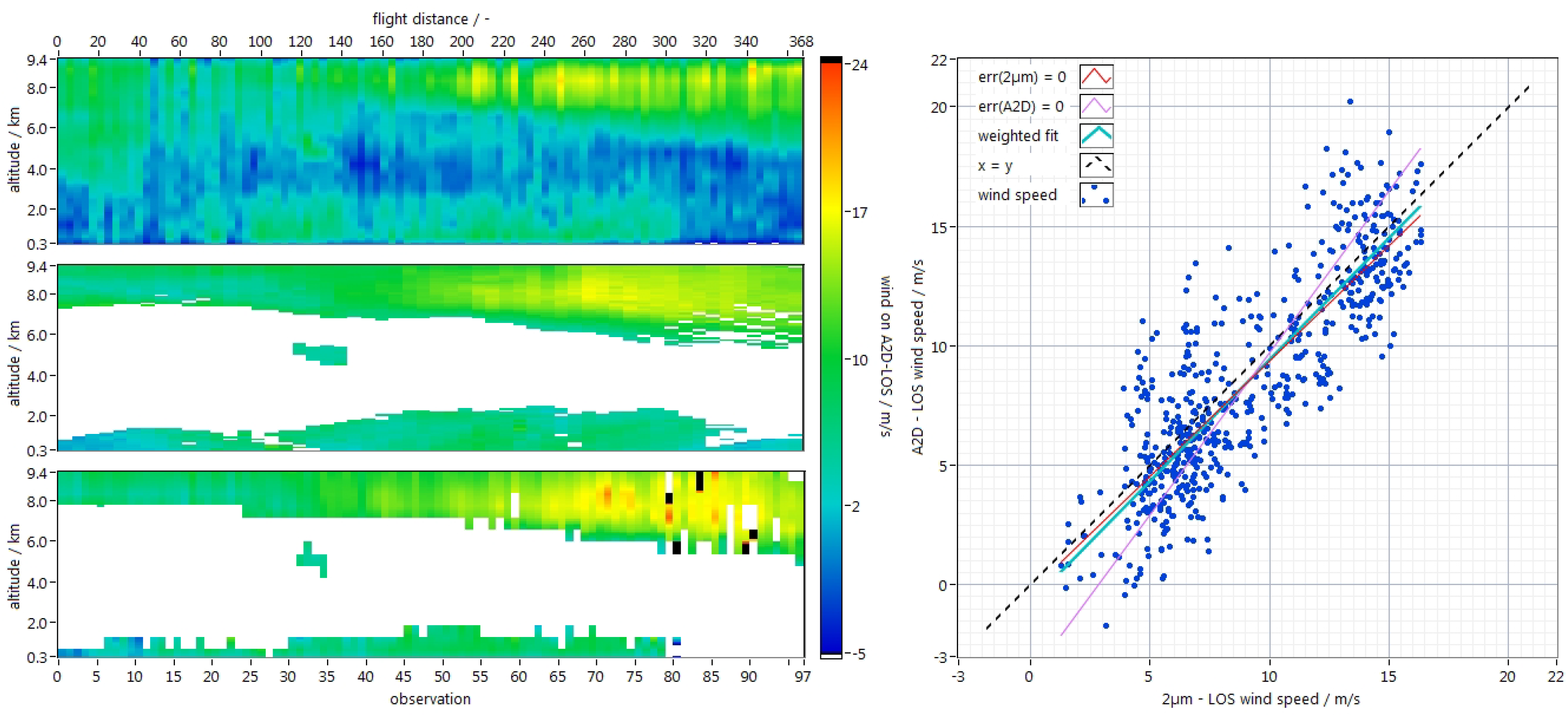Click the 50 tick on observation axis

point(442,677)
